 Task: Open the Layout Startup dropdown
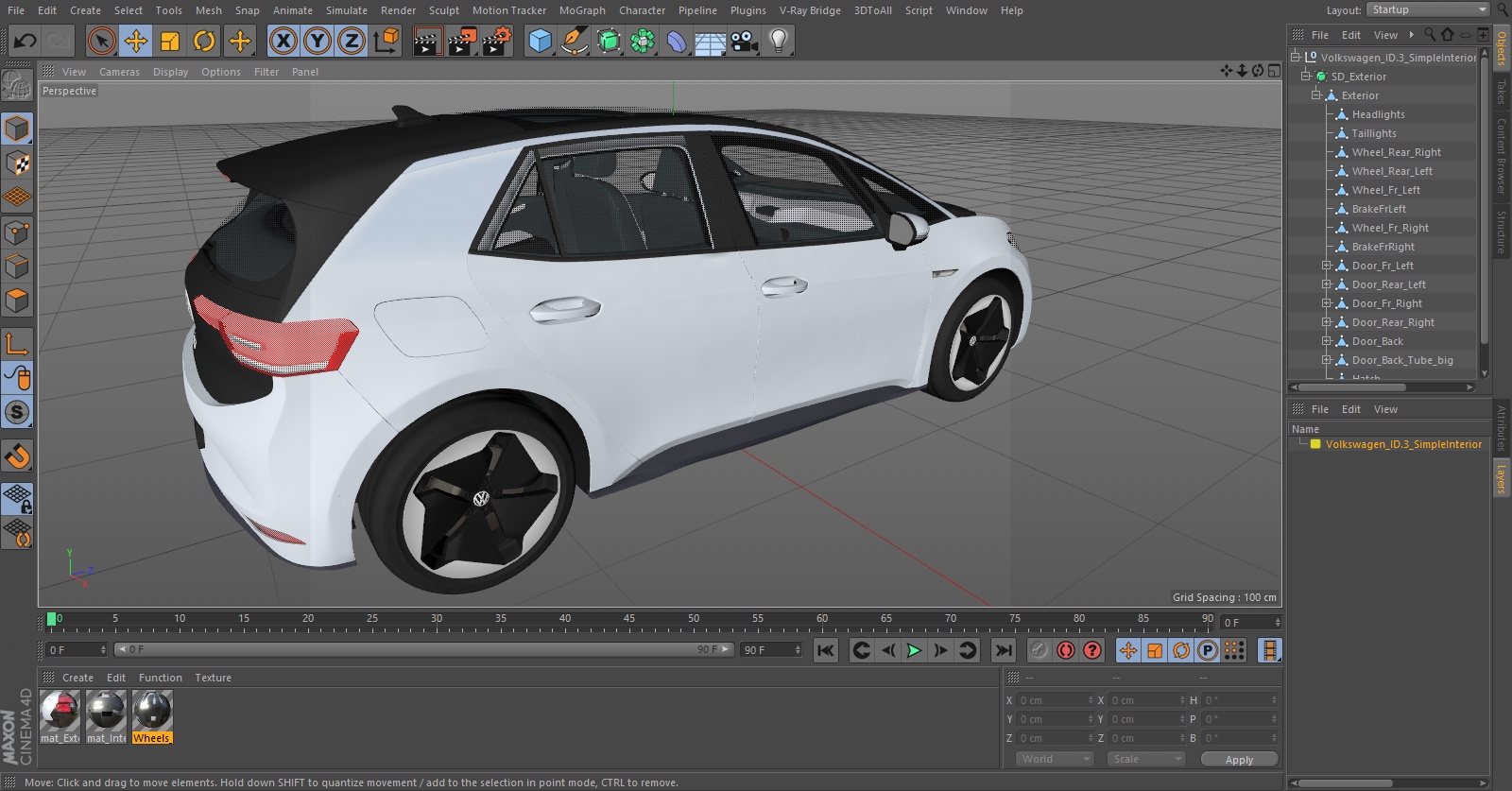[x=1428, y=9]
